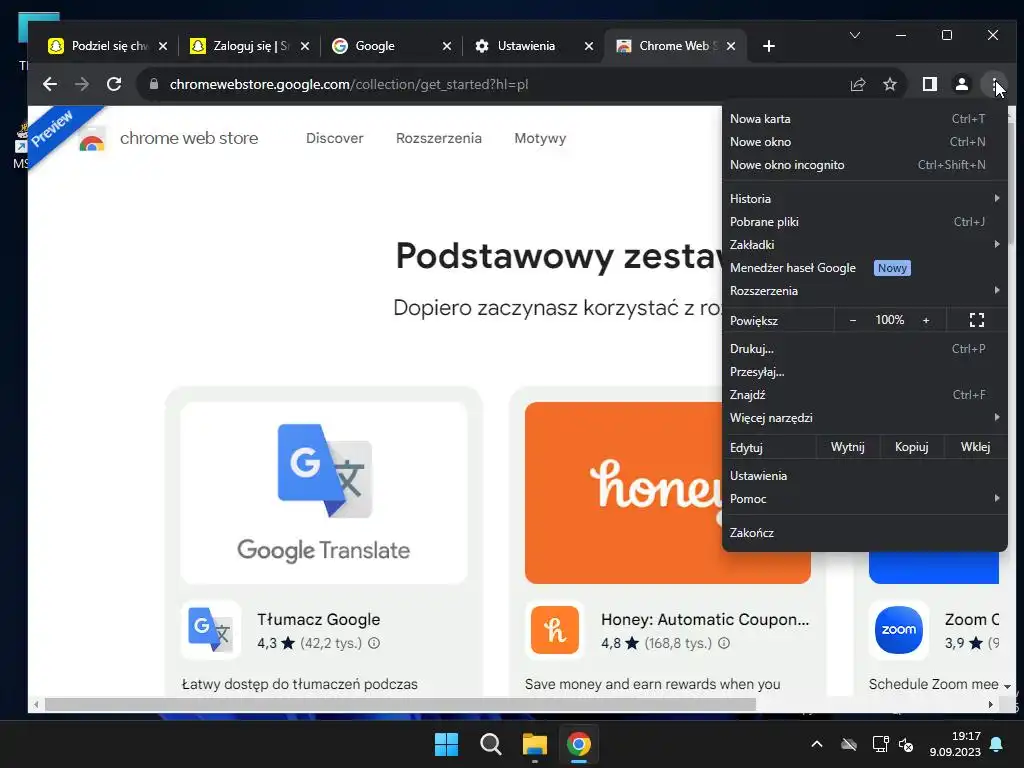
Task: Click the forward navigation arrow
Action: pos(82,84)
